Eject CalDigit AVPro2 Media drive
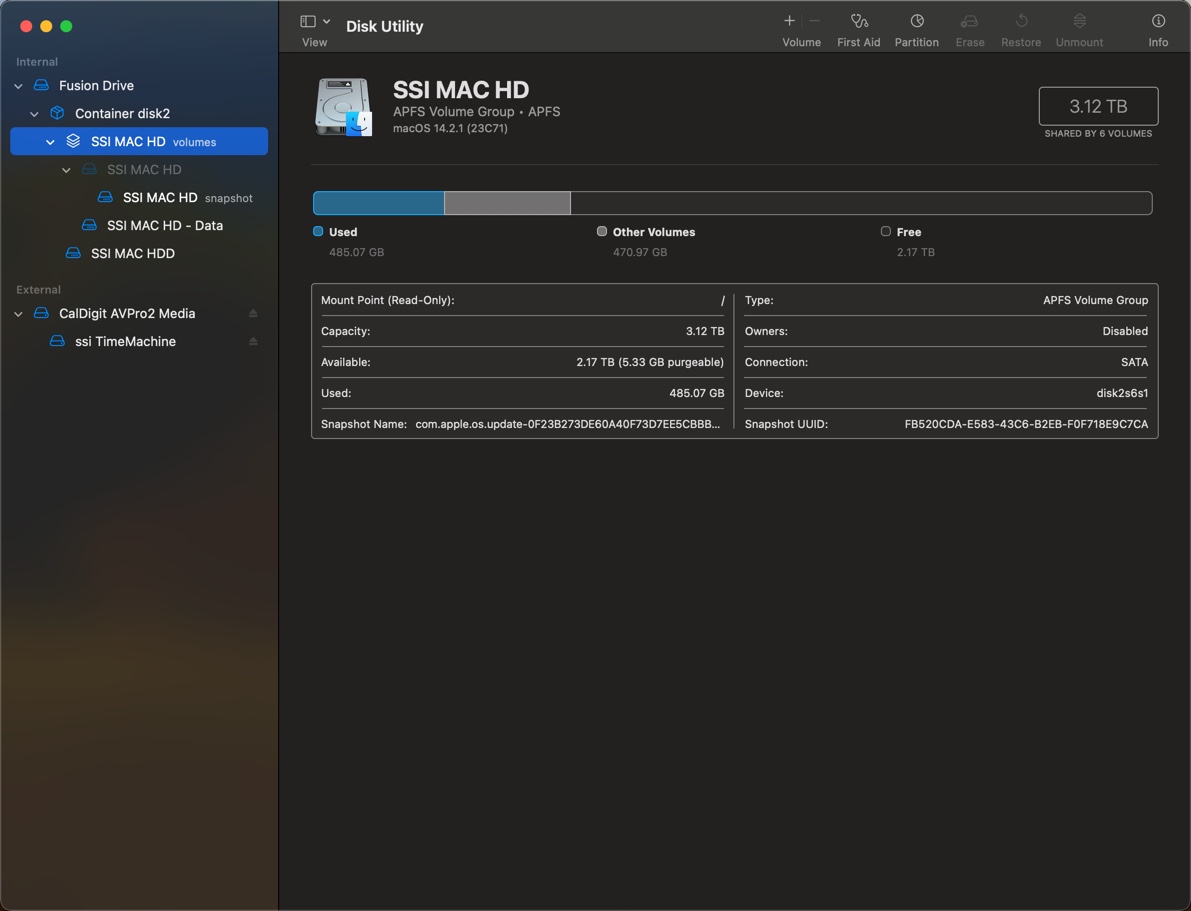Screen dimensions: 1191x911 (253, 314)
